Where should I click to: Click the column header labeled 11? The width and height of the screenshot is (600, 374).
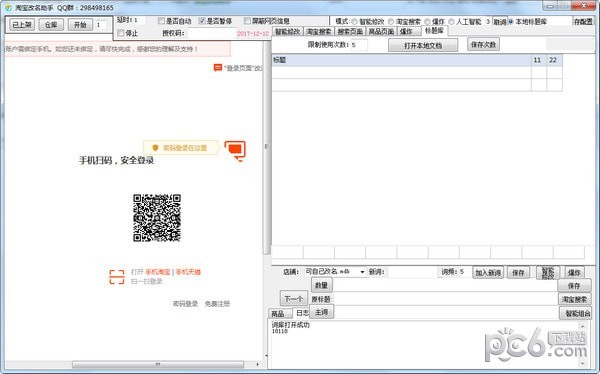[x=539, y=60]
